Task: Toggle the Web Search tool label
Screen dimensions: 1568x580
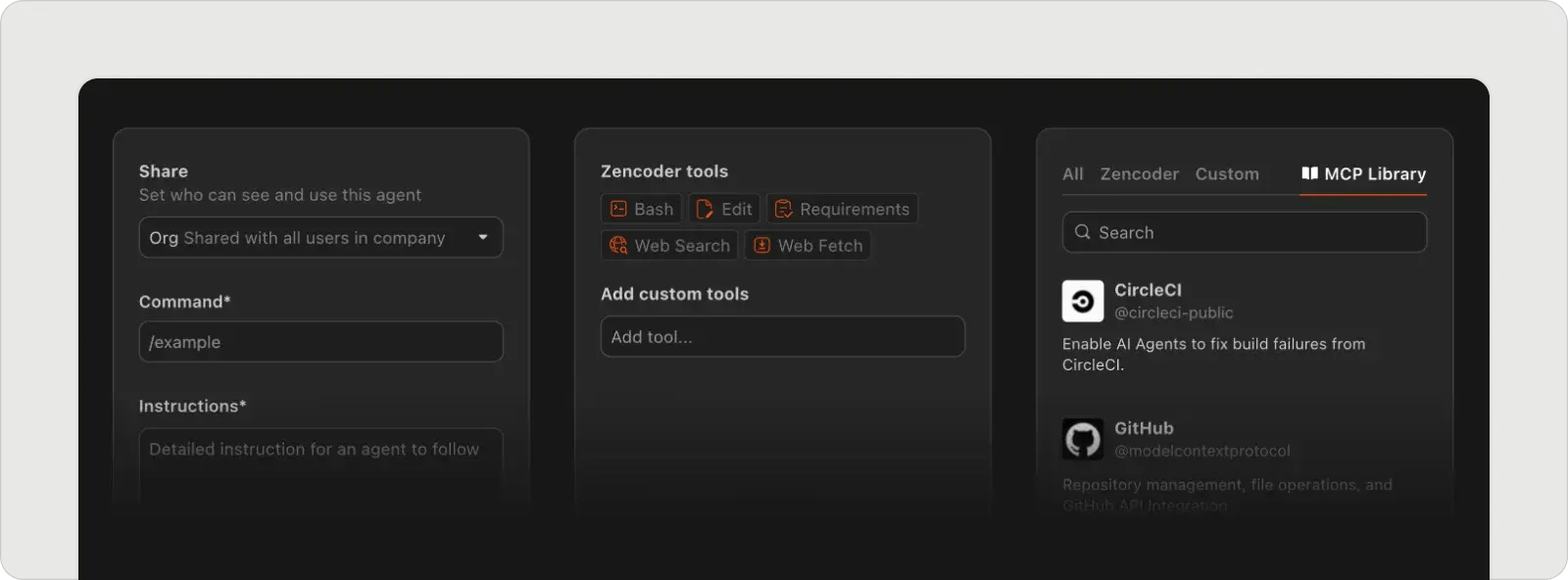Action: 682,245
